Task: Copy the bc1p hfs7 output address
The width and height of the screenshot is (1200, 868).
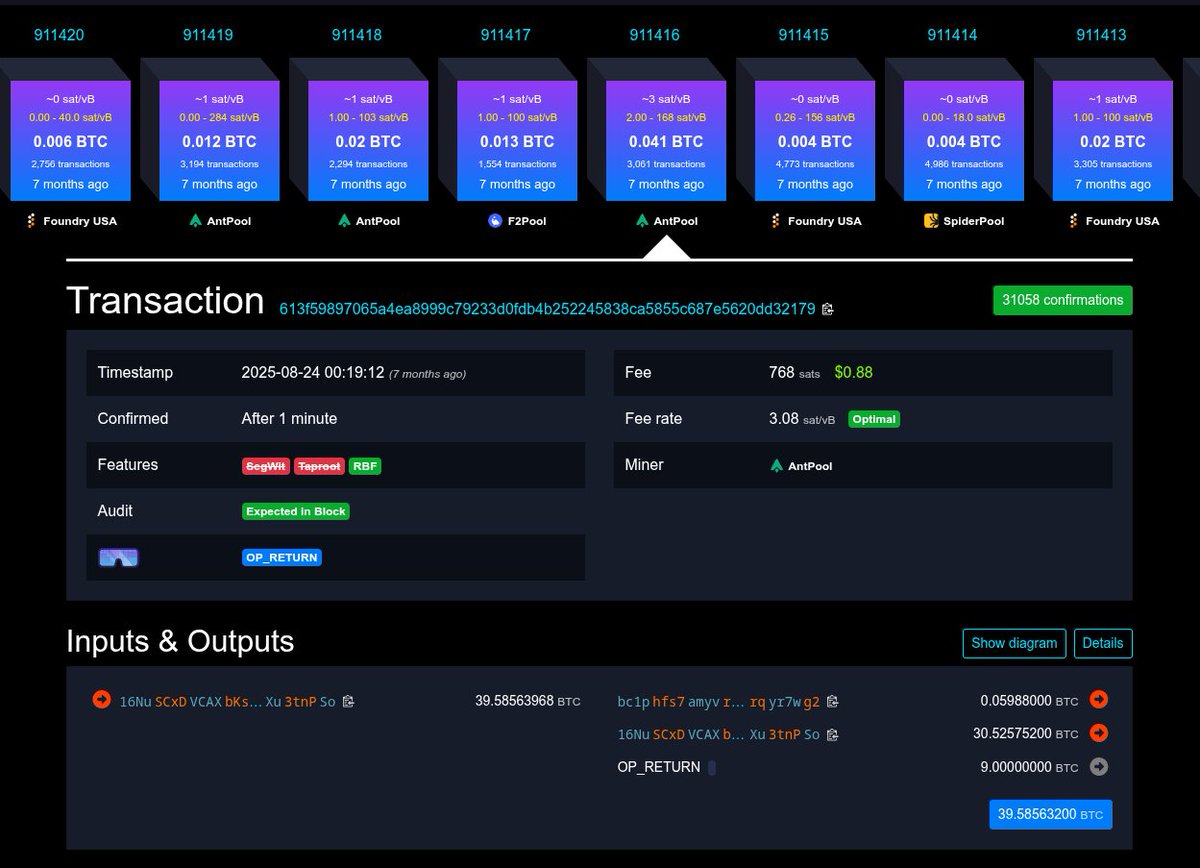Action: click(x=832, y=701)
